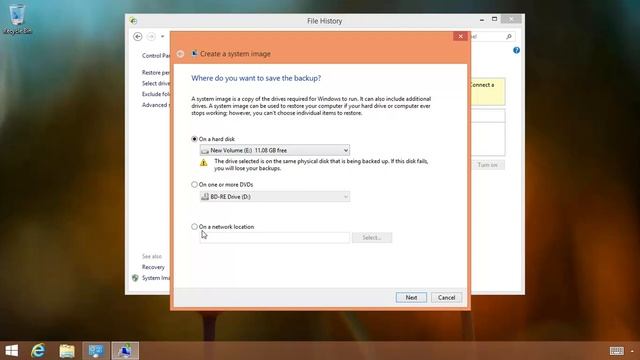Open recent locations dropdown in File History
Screen dimensions: 640x360
click(x=162, y=36)
